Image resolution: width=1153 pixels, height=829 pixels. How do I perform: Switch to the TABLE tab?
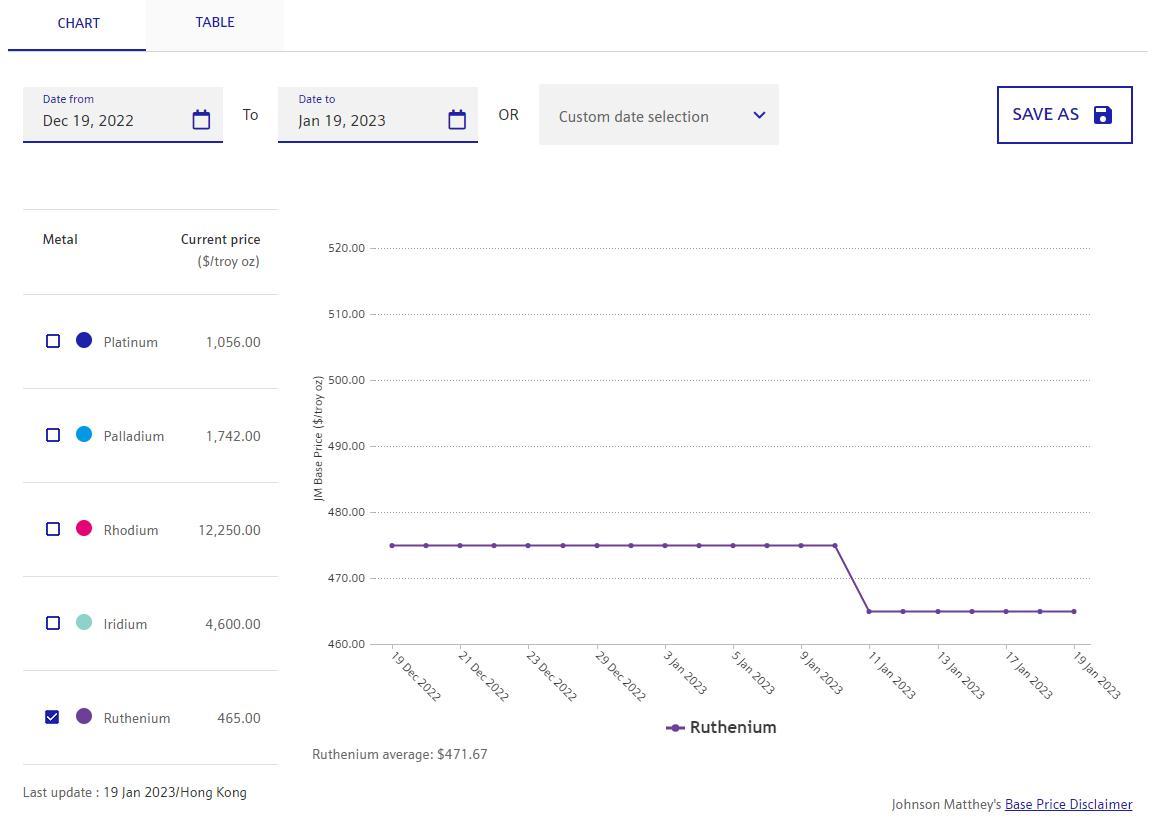point(215,22)
